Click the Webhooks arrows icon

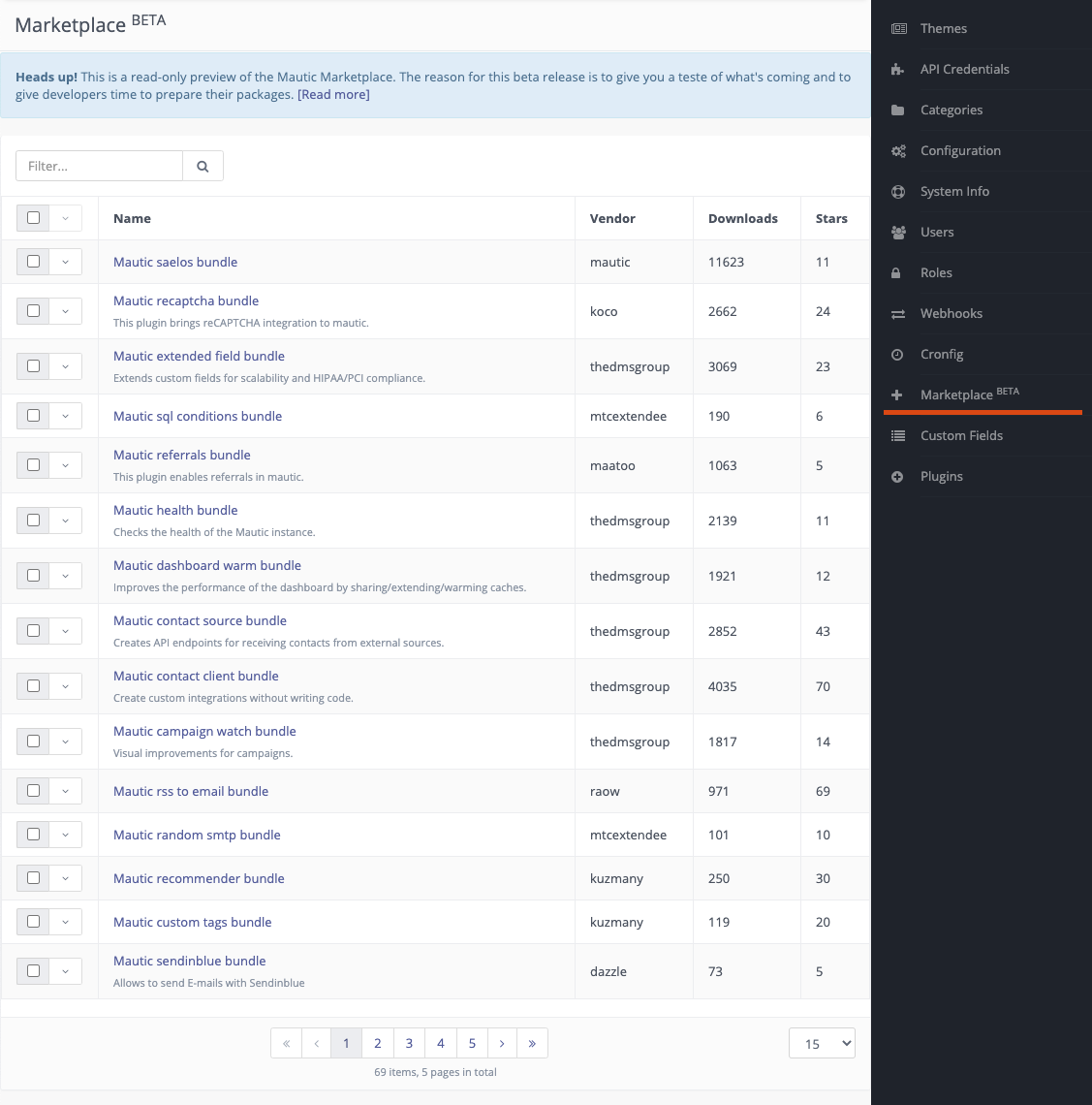898,313
